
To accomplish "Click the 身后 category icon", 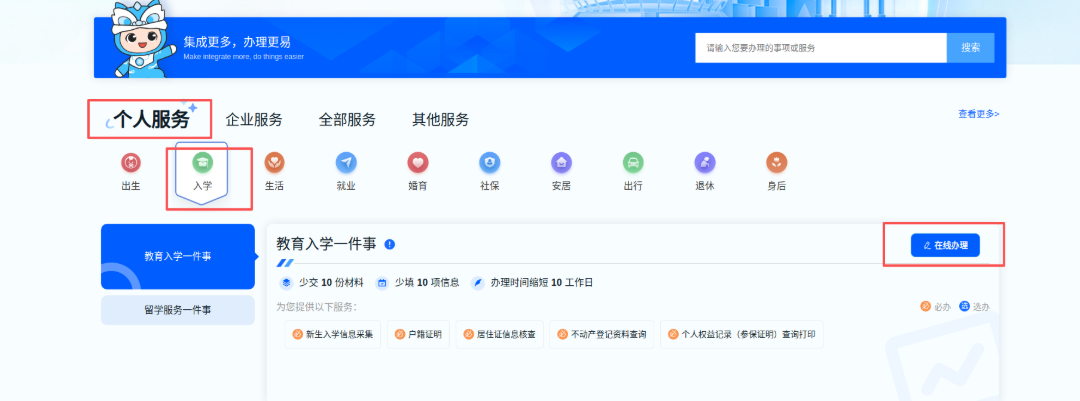I will pyautogui.click(x=776, y=163).
